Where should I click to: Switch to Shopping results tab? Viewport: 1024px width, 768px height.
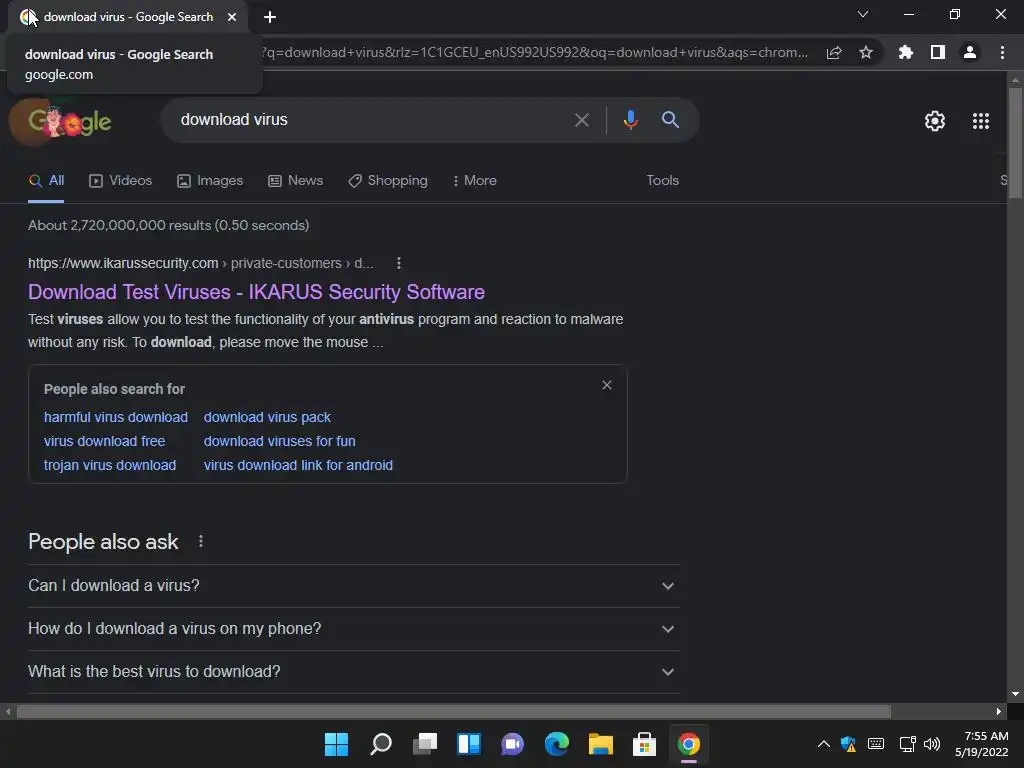click(388, 180)
